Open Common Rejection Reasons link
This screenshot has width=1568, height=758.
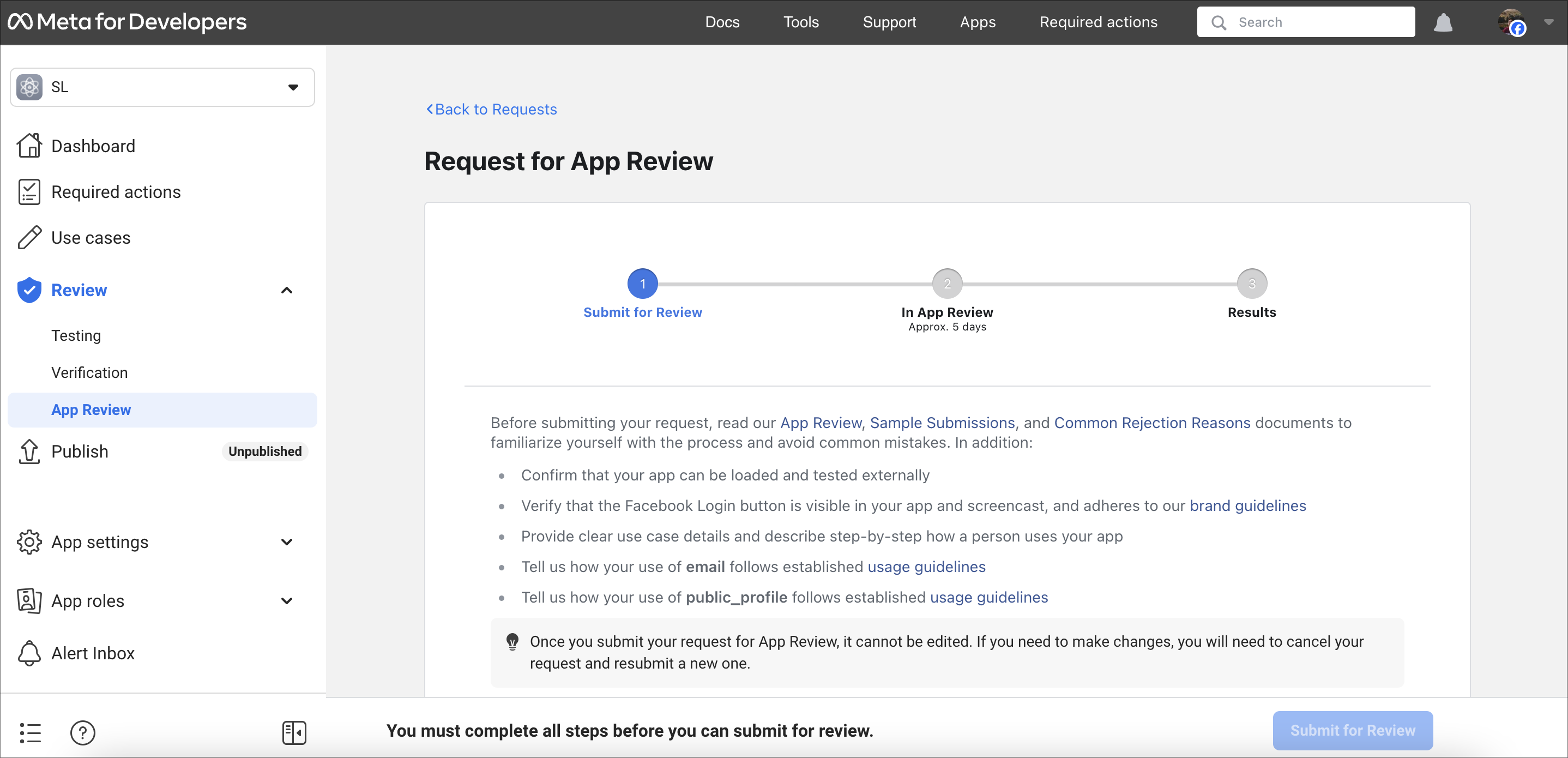pos(1151,423)
